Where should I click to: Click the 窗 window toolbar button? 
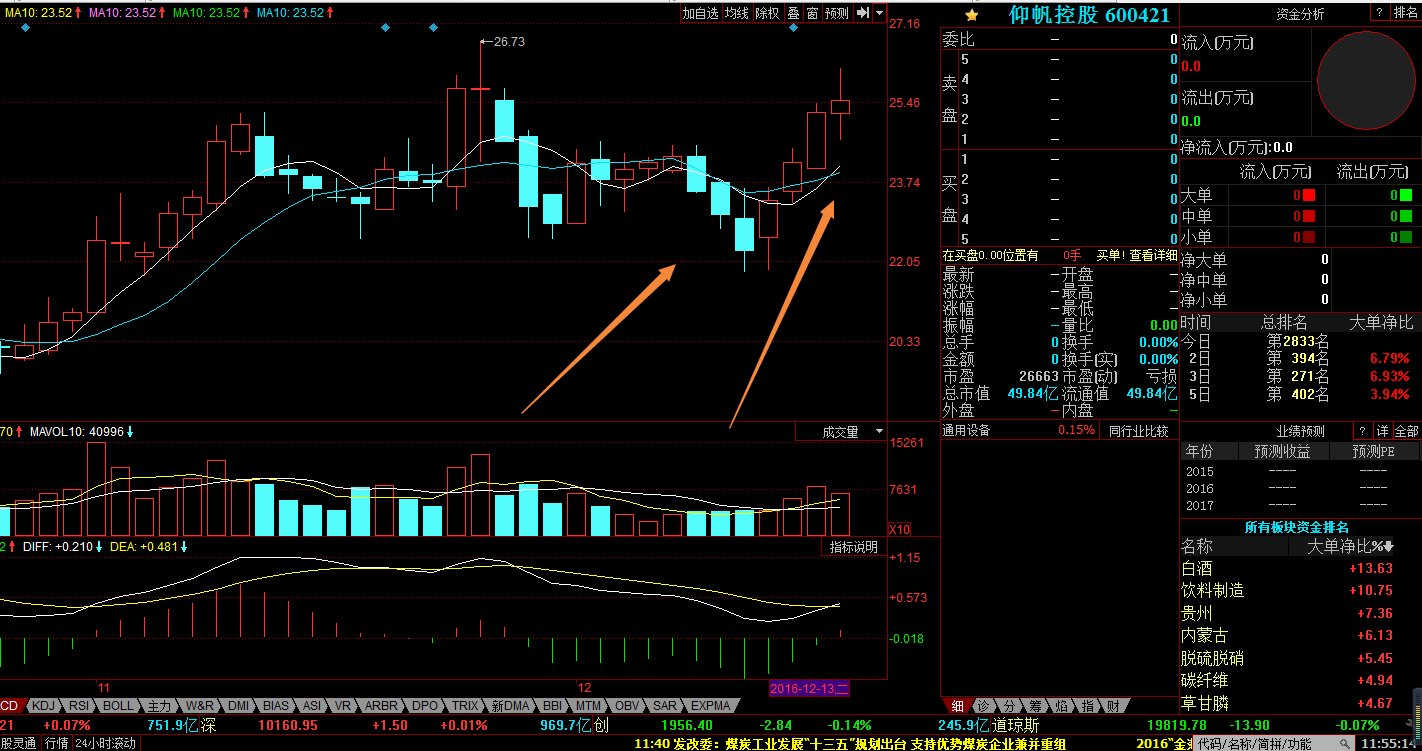click(812, 13)
